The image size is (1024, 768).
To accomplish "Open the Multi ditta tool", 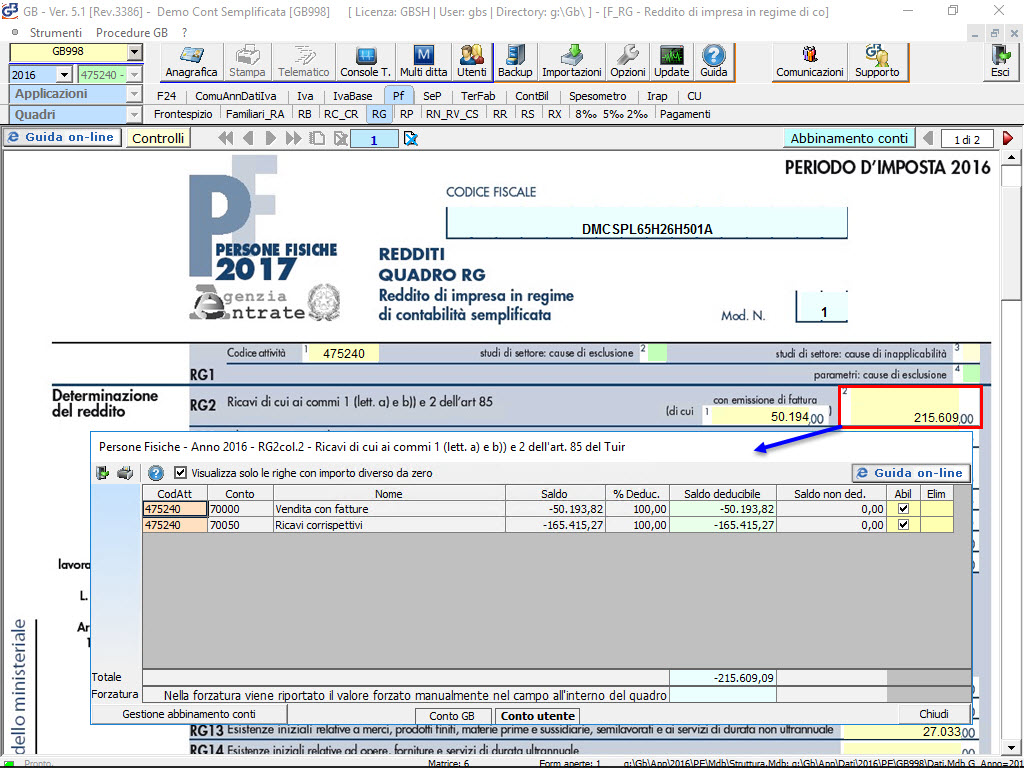I will pos(424,63).
